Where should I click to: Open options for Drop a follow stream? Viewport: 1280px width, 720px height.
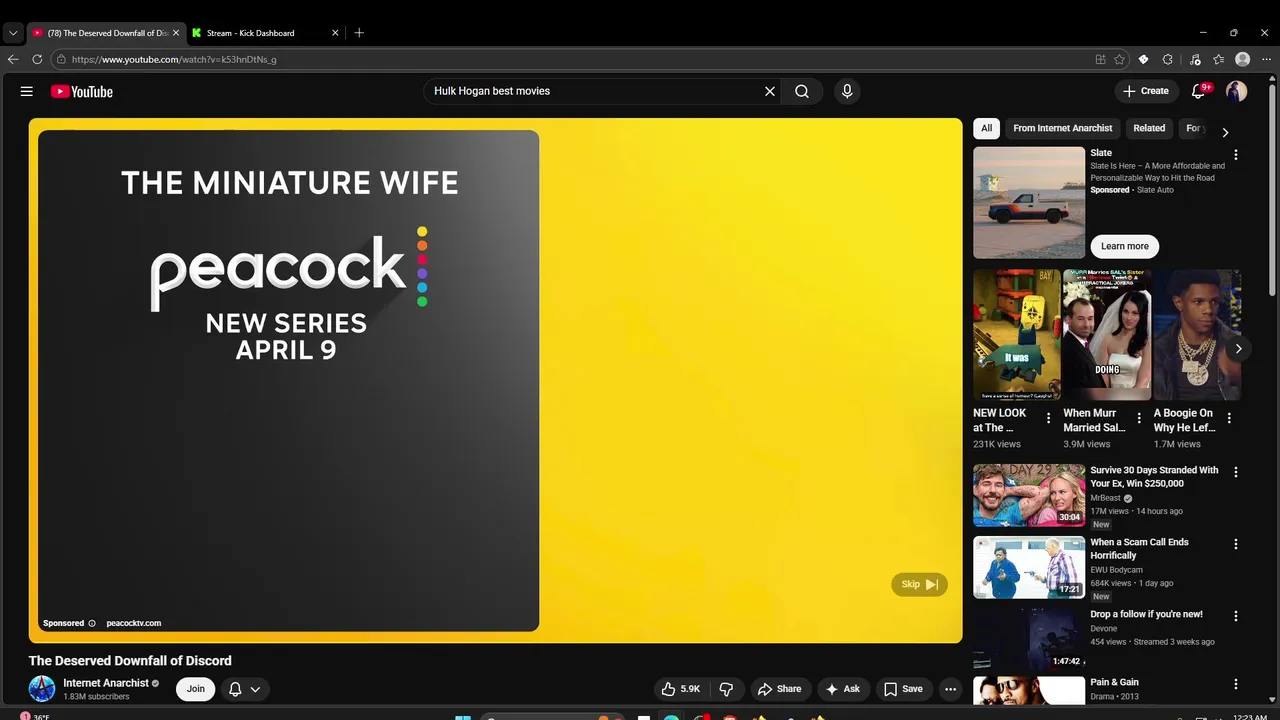click(x=1236, y=616)
